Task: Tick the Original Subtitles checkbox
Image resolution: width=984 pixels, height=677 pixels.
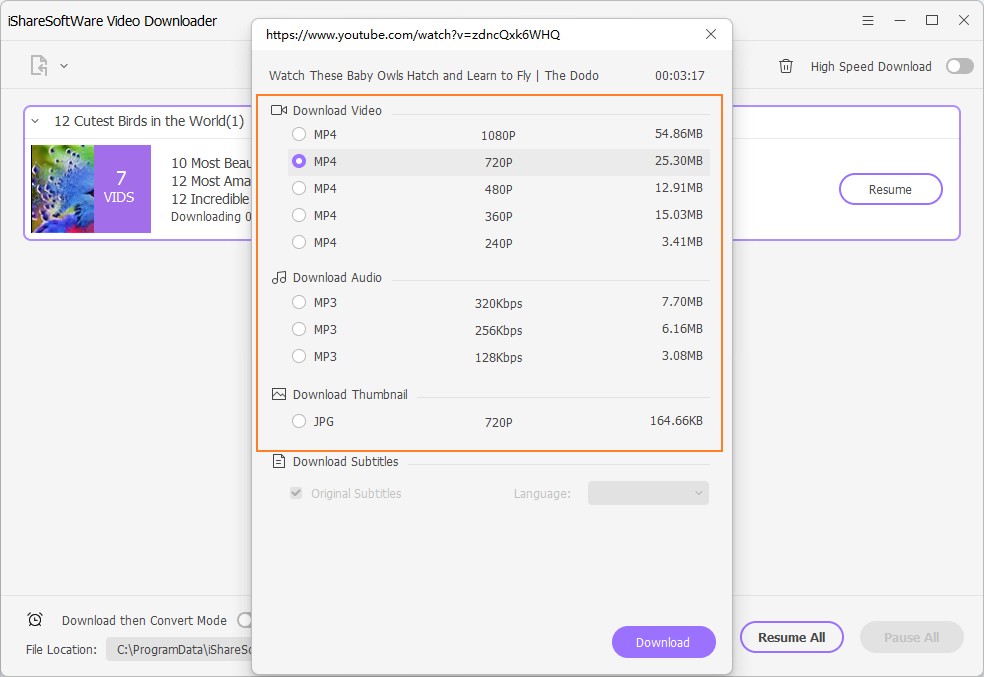Action: pyautogui.click(x=296, y=493)
